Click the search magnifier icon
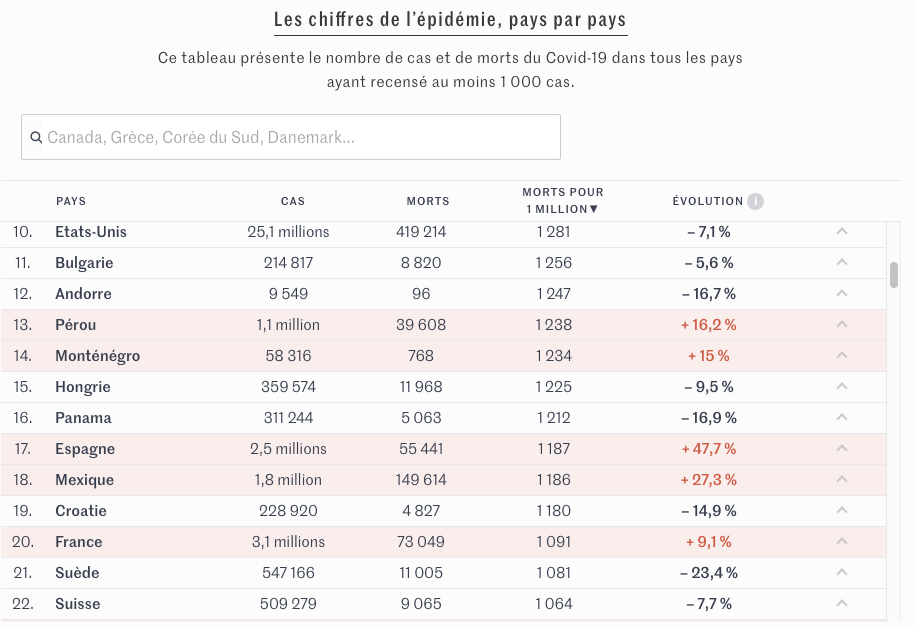Viewport: 917px width, 626px height. point(36,138)
